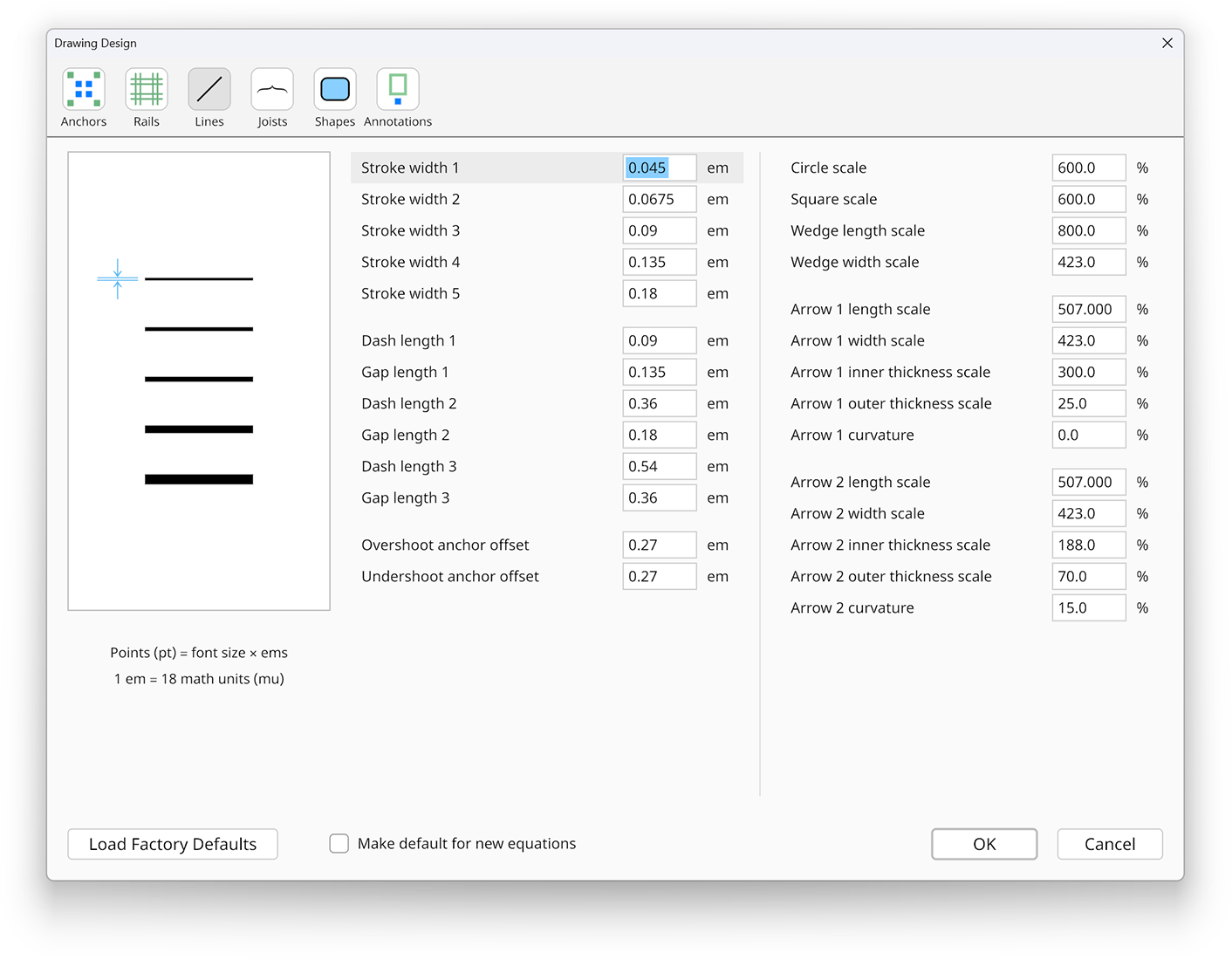The width and height of the screenshot is (1232, 960).
Task: Click Load Factory Defaults
Action: point(172,844)
